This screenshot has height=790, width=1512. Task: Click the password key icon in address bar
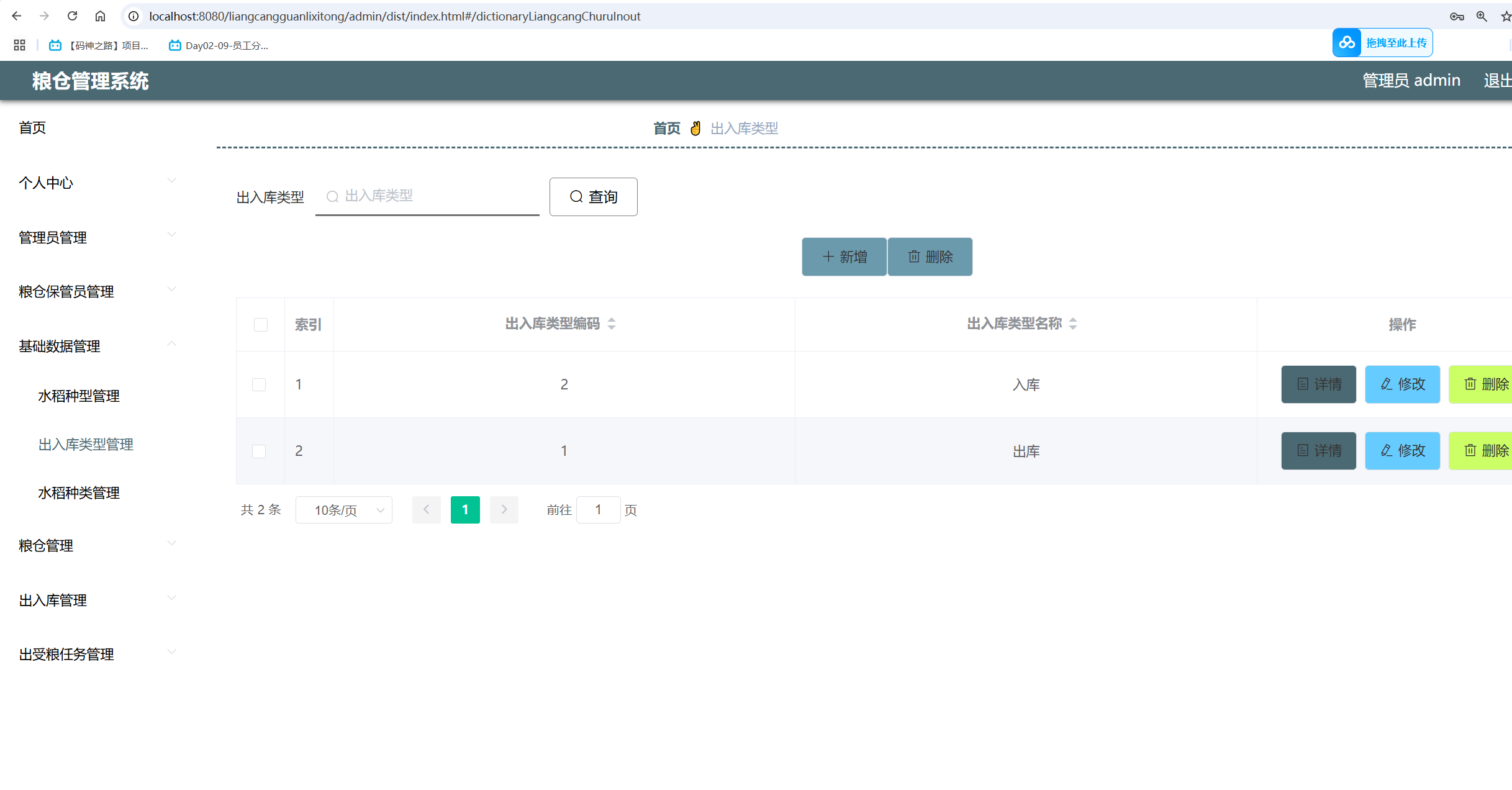[x=1457, y=17]
